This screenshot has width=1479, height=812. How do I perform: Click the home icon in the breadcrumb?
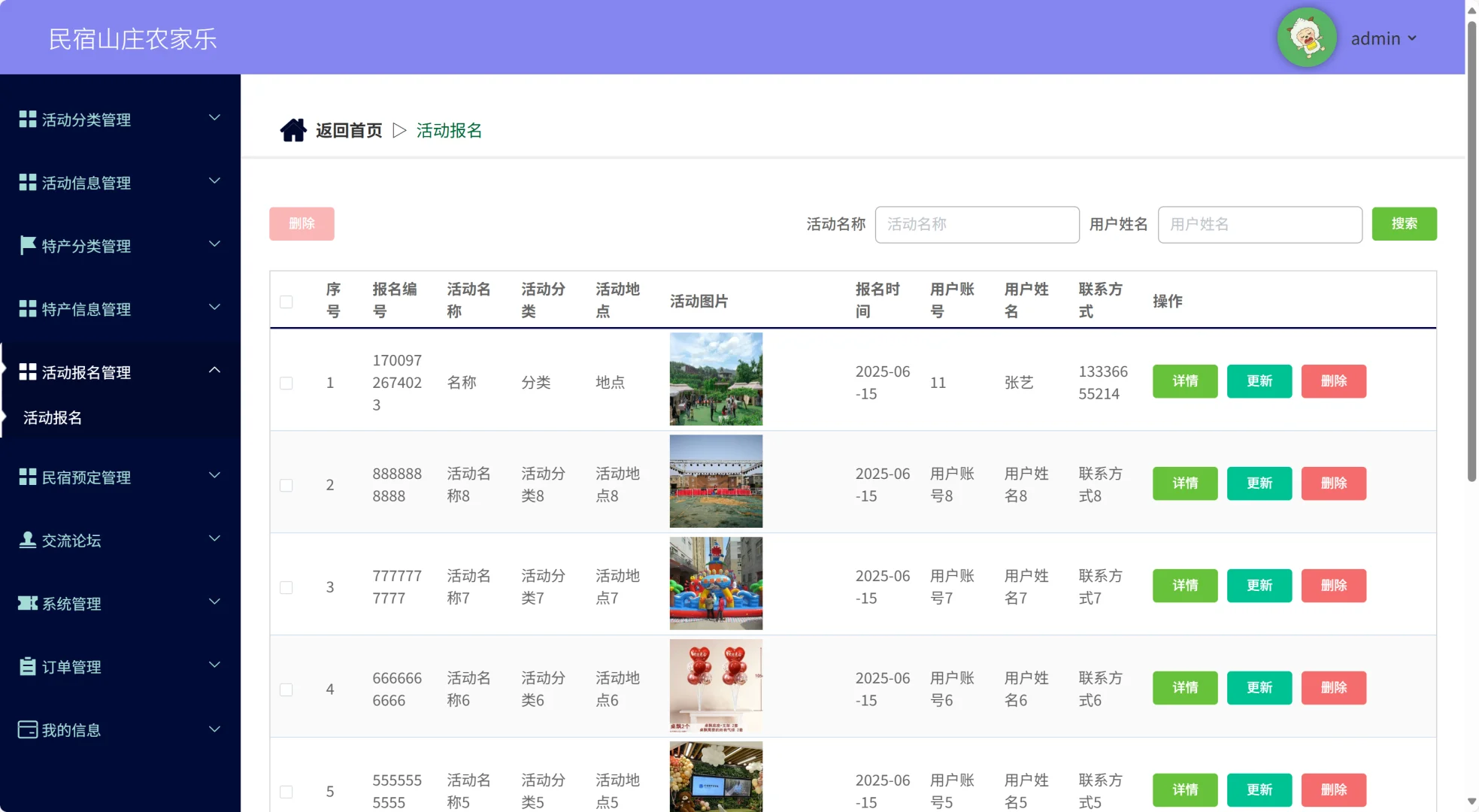pyautogui.click(x=293, y=129)
